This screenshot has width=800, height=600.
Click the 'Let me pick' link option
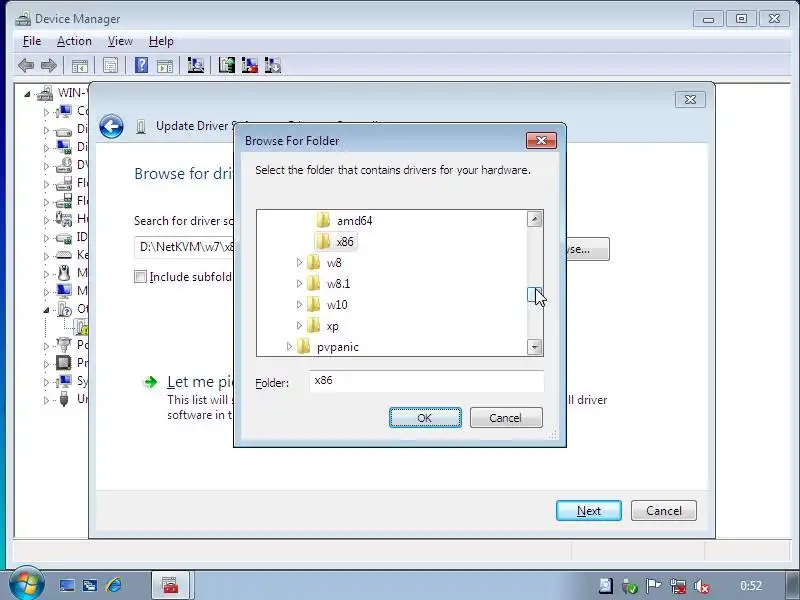tap(199, 382)
